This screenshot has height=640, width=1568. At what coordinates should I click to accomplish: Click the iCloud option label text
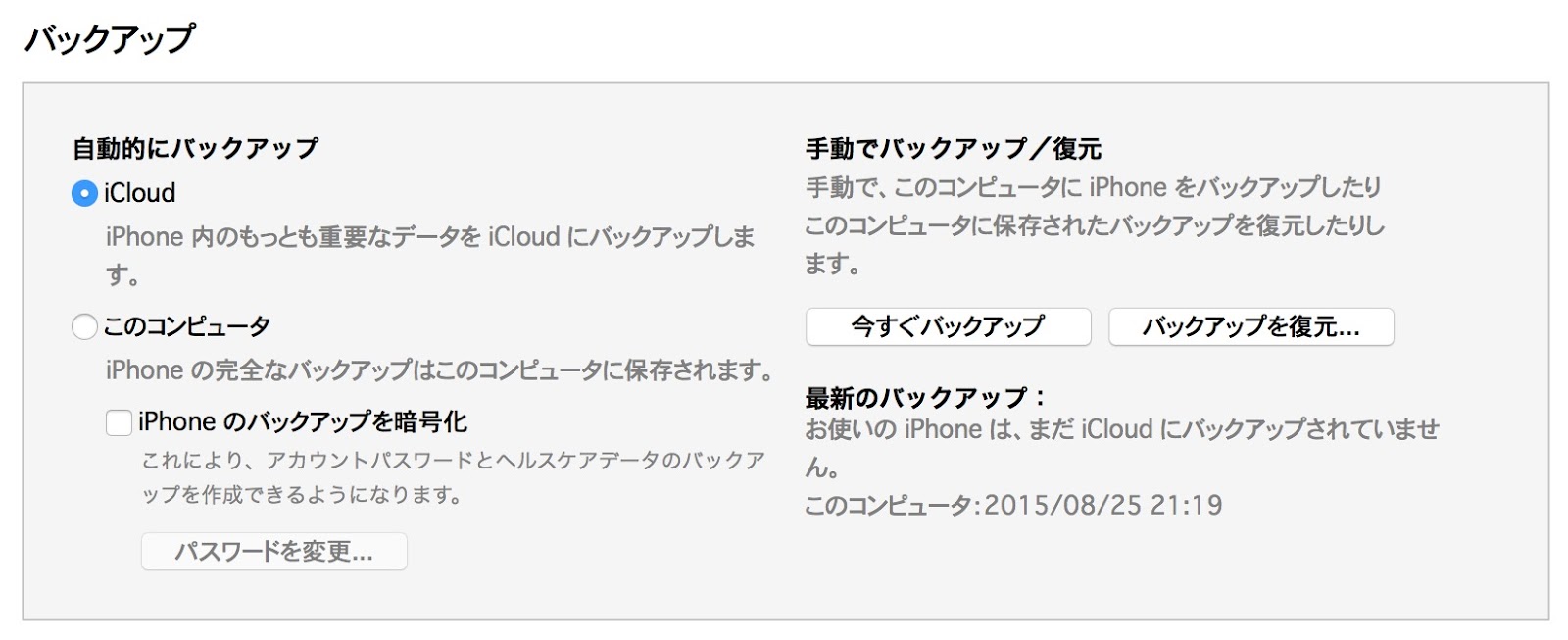tap(139, 193)
